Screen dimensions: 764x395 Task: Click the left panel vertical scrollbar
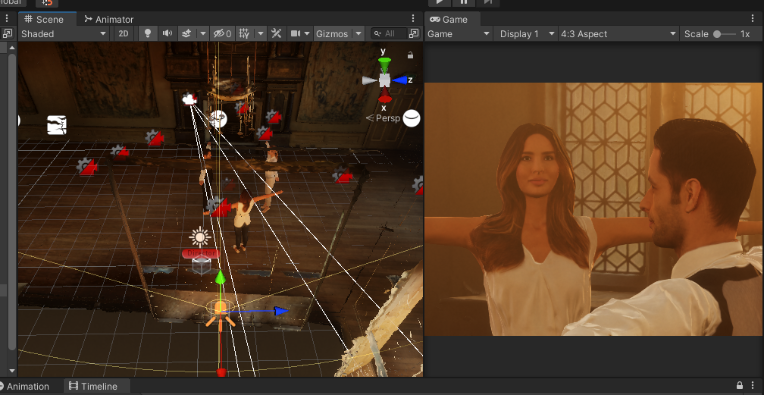coord(12,202)
